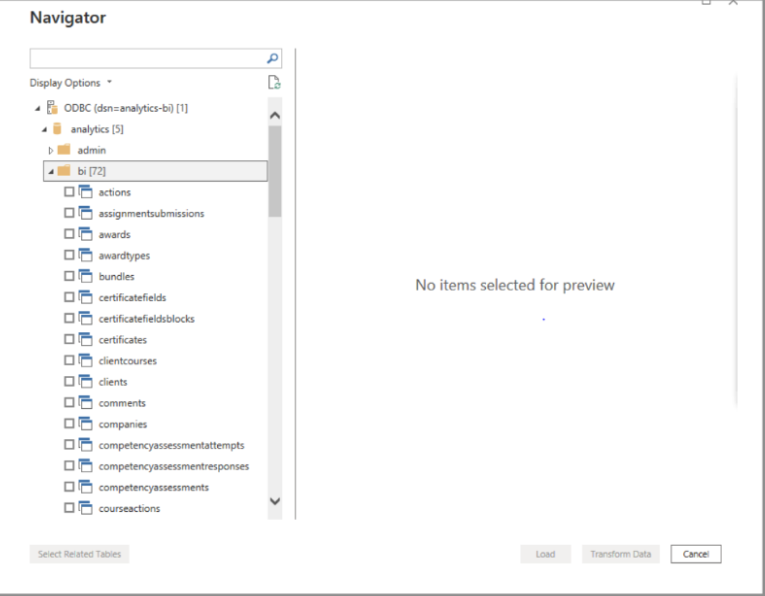The width and height of the screenshot is (765, 596).
Task: Select the comments table entry
Action: tap(122, 403)
